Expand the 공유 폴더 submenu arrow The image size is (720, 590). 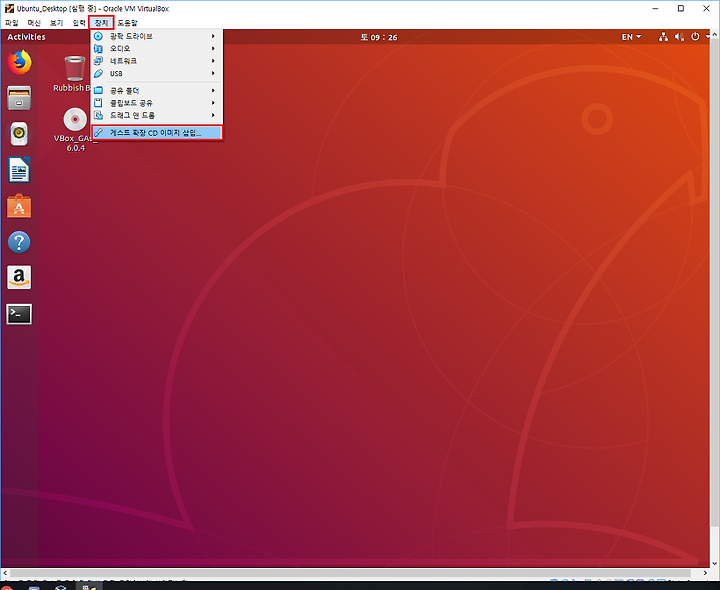click(x=213, y=90)
